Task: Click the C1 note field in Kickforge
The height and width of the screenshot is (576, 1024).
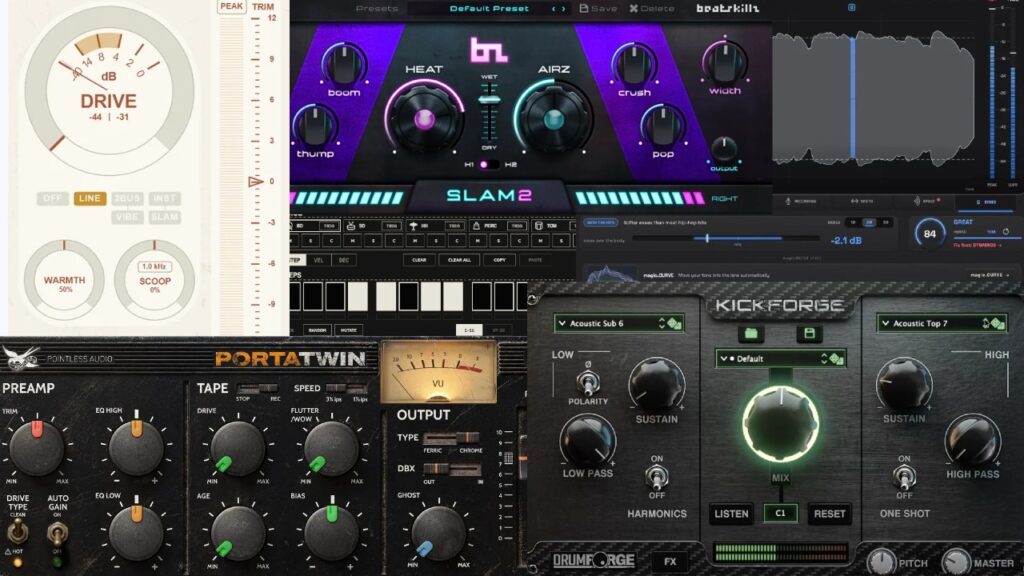Action: [x=780, y=514]
